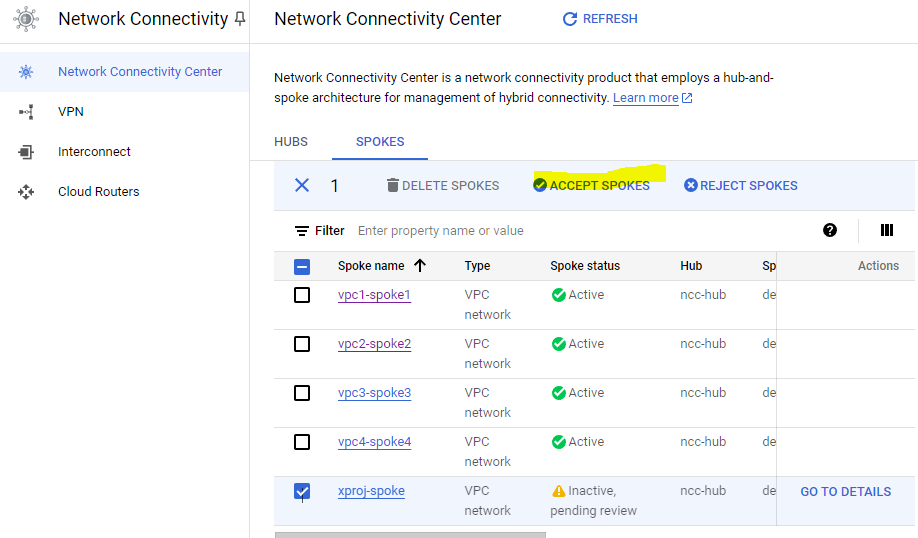This screenshot has width=918, height=538.
Task: Click the Hub column header
Action: (691, 266)
